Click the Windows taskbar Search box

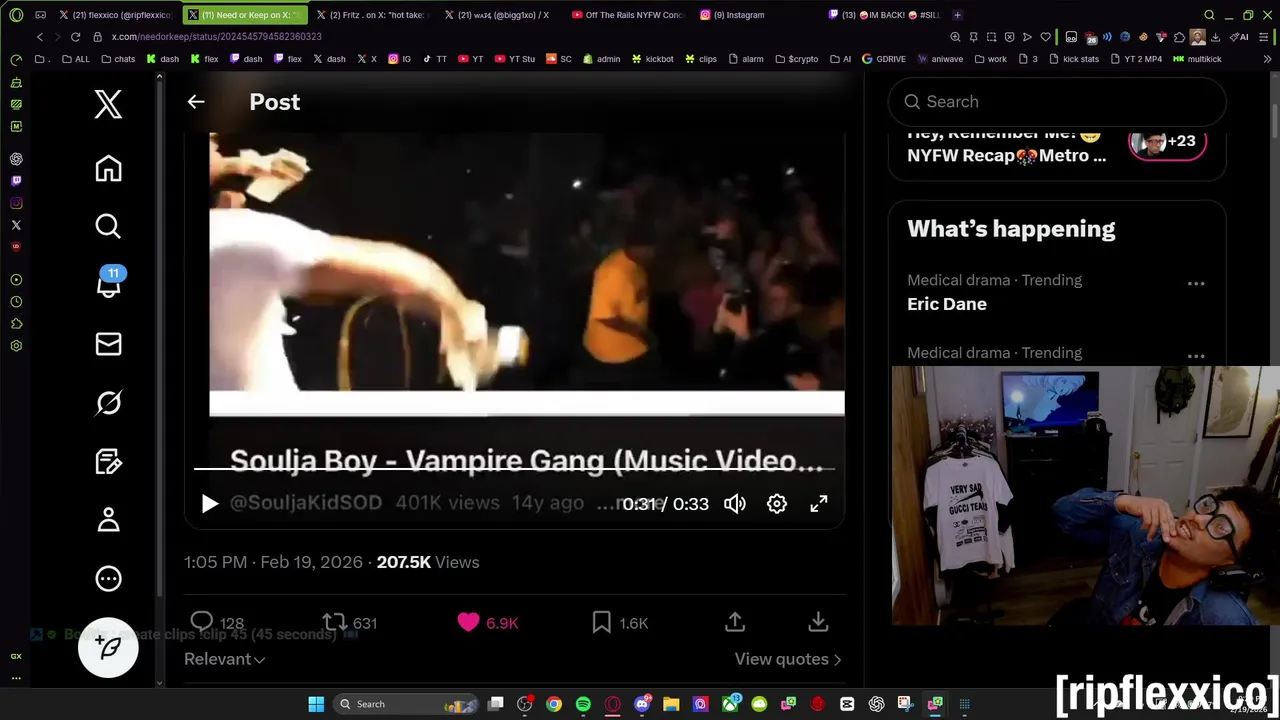coord(407,704)
